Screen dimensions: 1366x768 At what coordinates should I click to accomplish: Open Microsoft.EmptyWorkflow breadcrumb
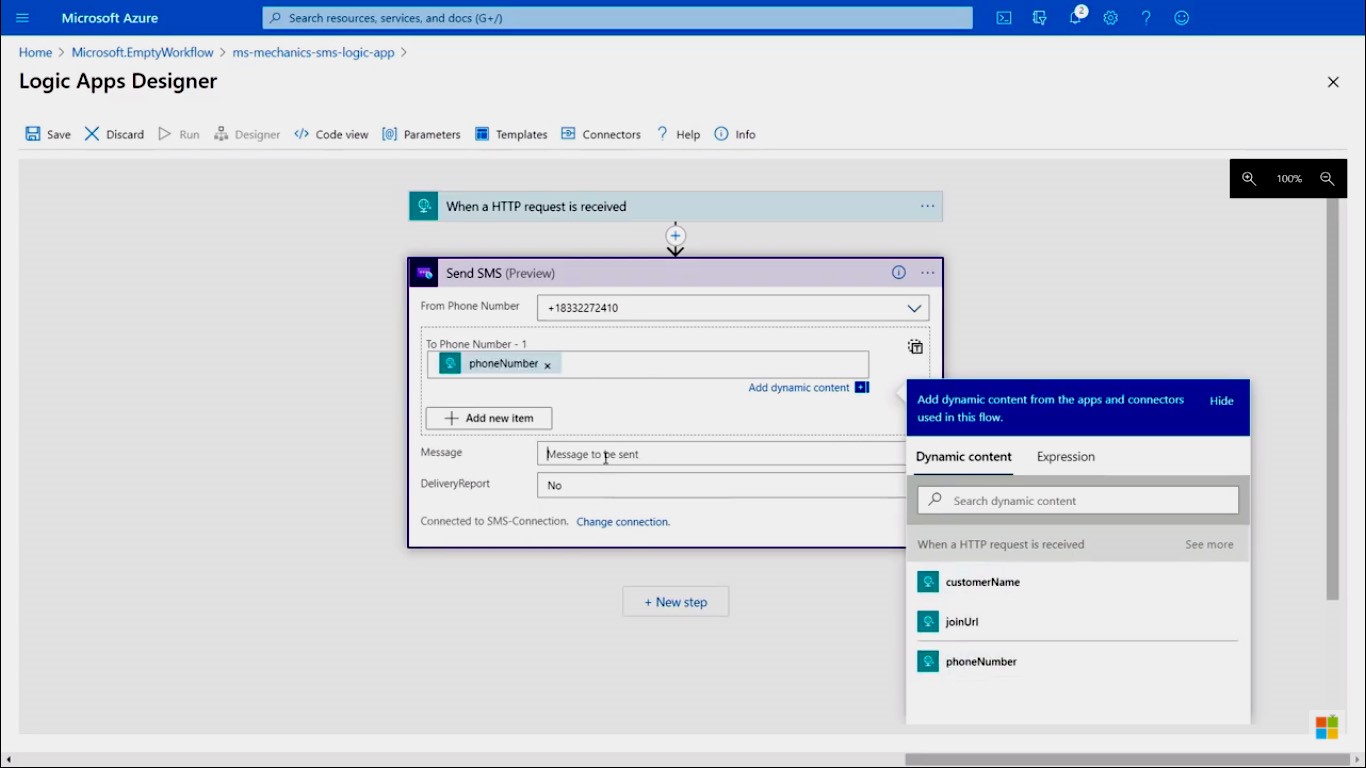point(143,52)
